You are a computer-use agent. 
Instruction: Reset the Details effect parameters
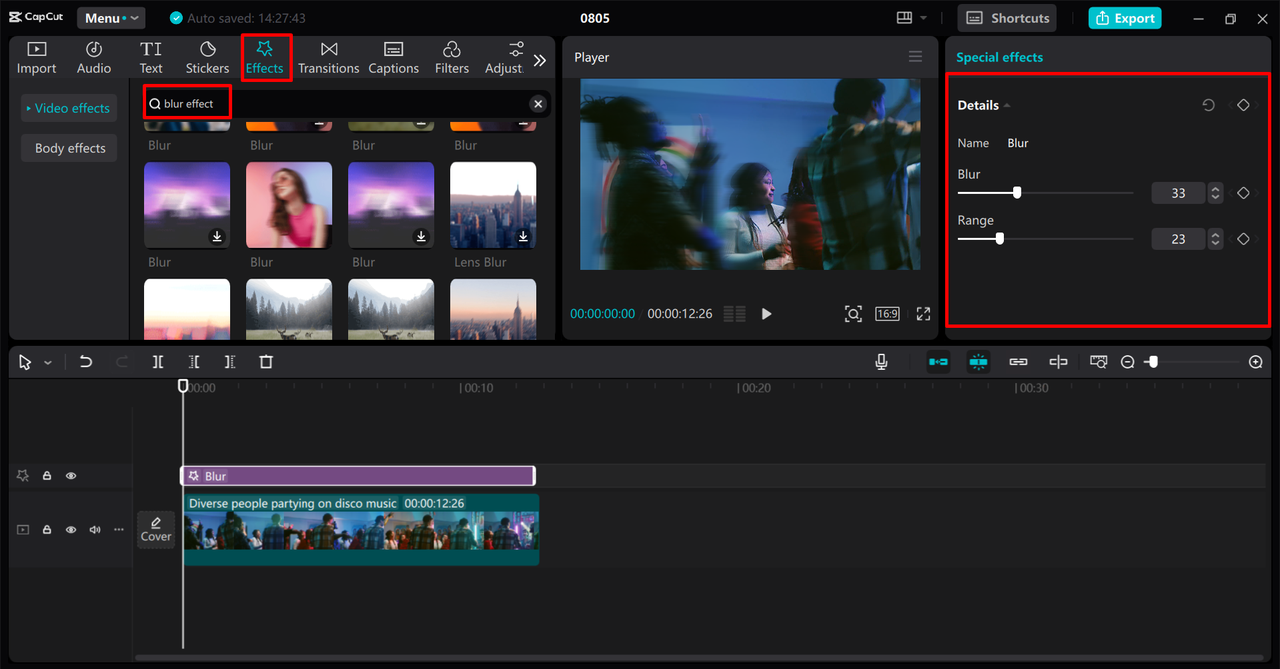pyautogui.click(x=1208, y=105)
